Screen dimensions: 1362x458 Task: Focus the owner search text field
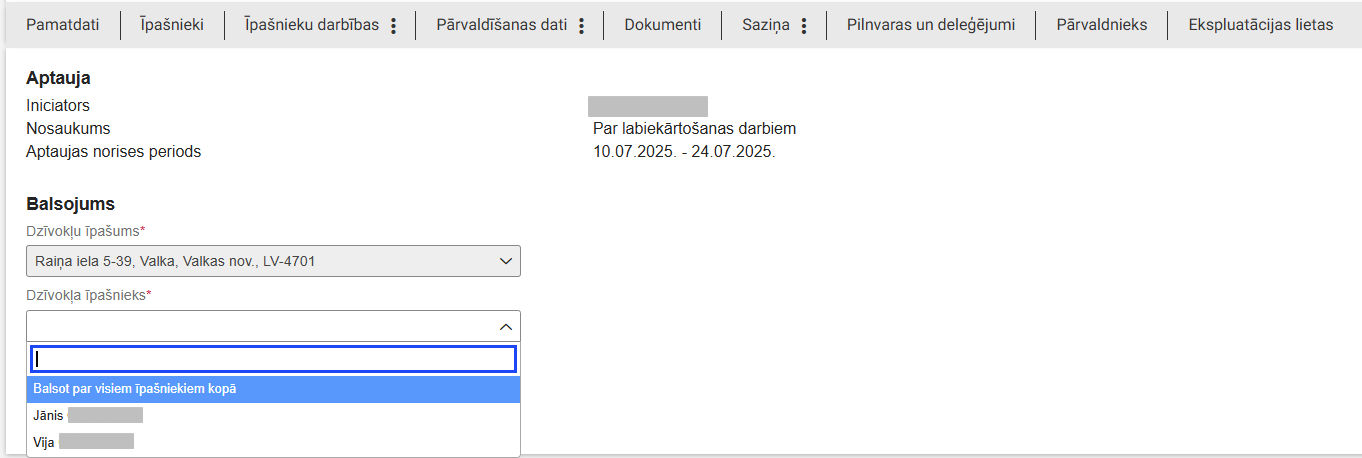coord(273,359)
